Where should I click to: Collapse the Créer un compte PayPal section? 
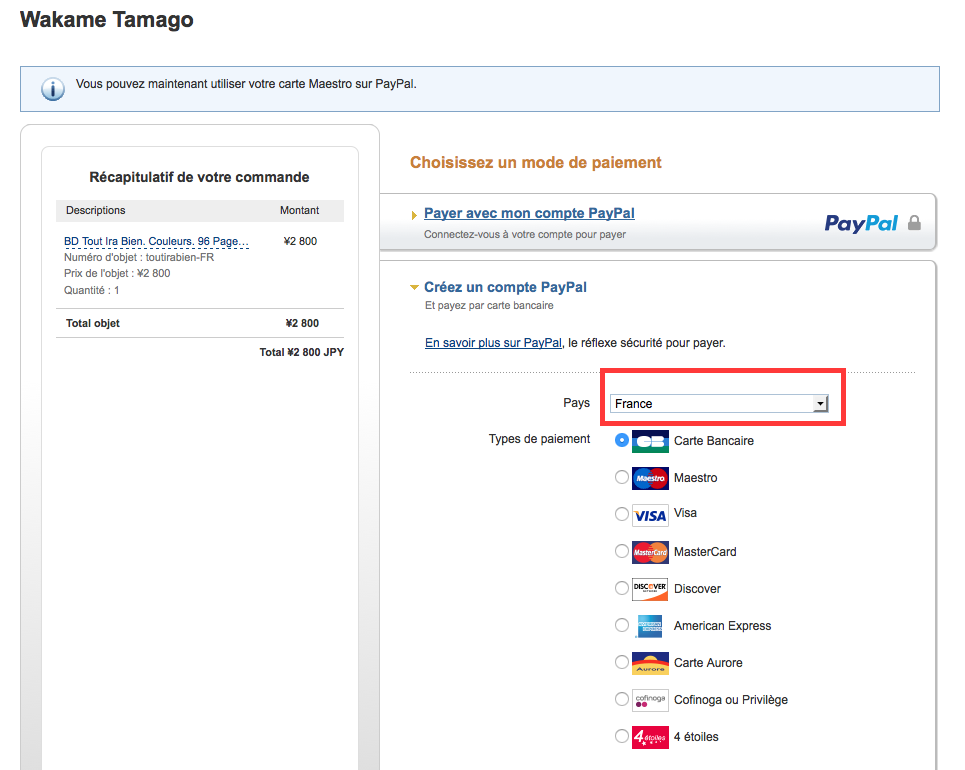414,287
